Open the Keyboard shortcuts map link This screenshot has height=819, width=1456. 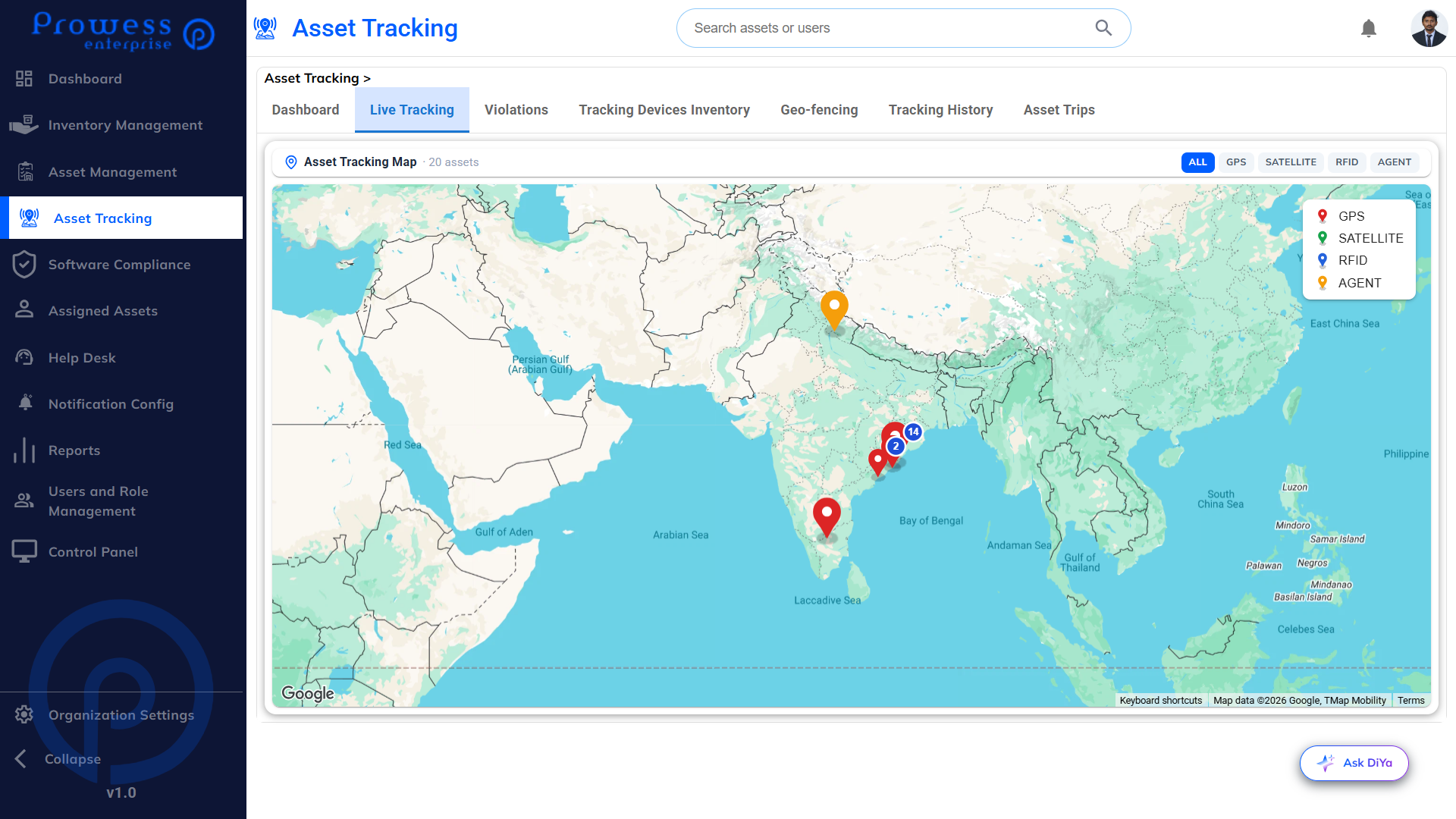point(1160,701)
